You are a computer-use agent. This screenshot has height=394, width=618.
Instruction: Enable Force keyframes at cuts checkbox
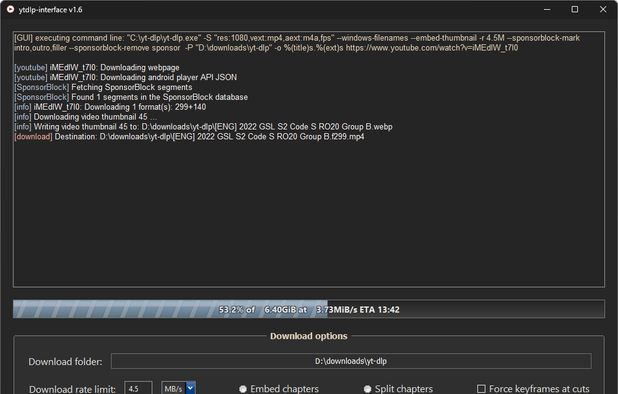pos(481,389)
